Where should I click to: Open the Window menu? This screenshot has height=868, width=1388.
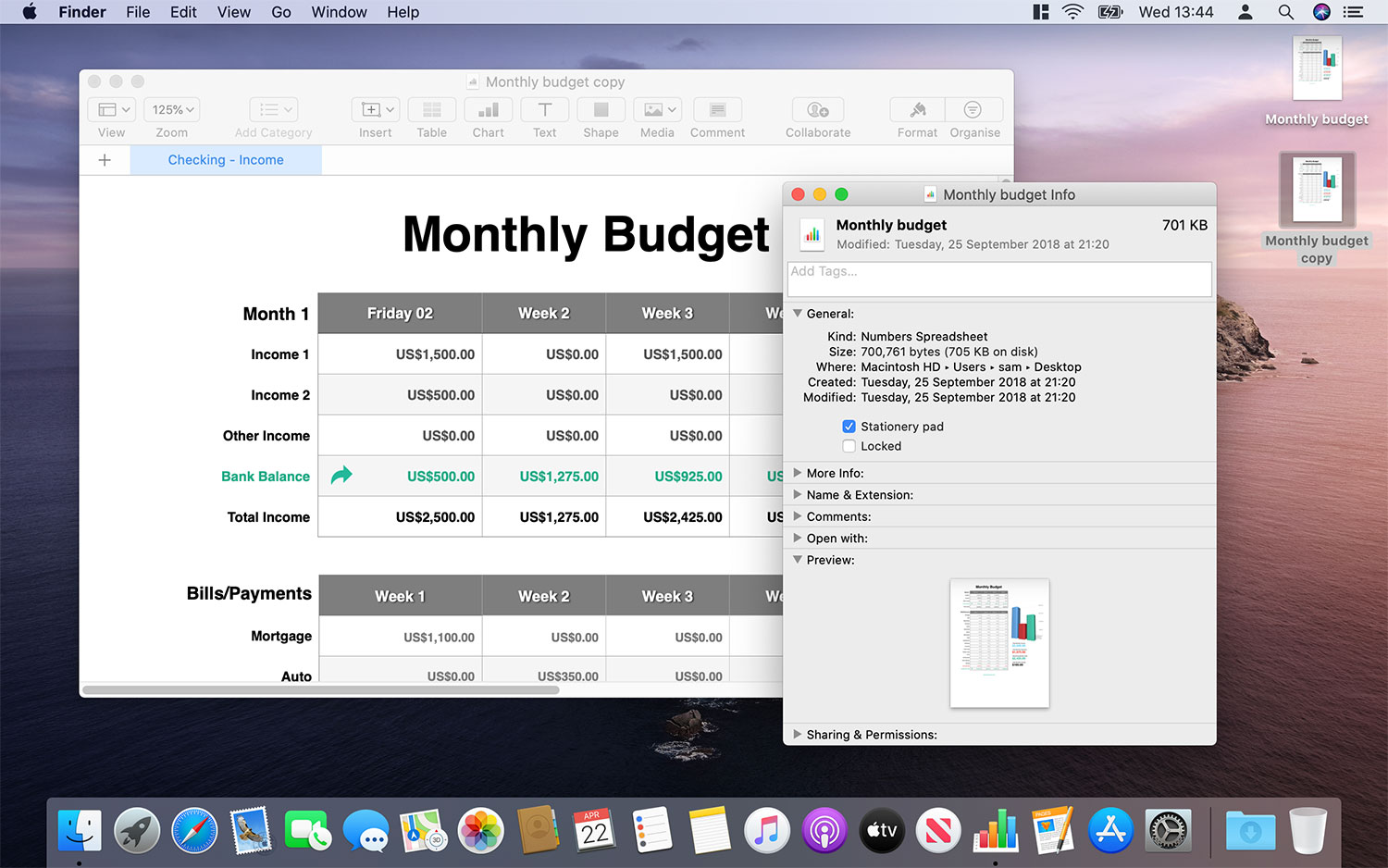[x=339, y=12]
